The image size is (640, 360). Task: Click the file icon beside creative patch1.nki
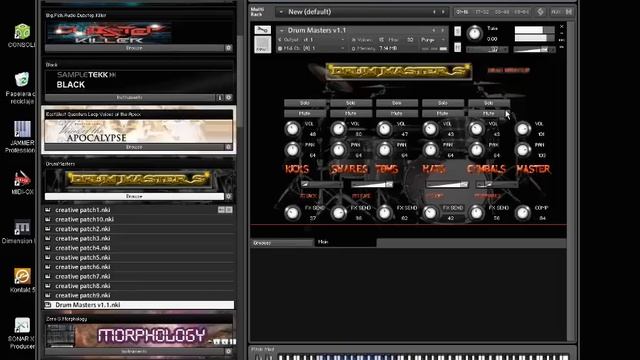point(48,210)
